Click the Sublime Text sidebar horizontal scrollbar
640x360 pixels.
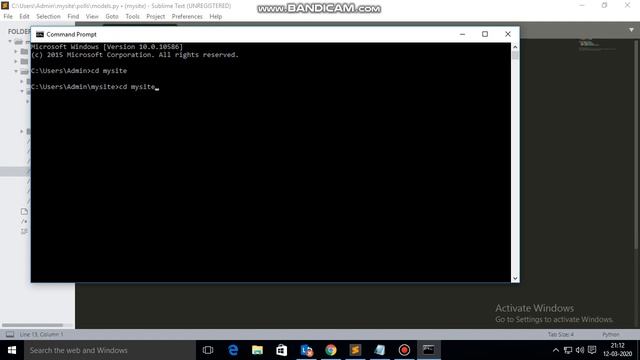32,325
